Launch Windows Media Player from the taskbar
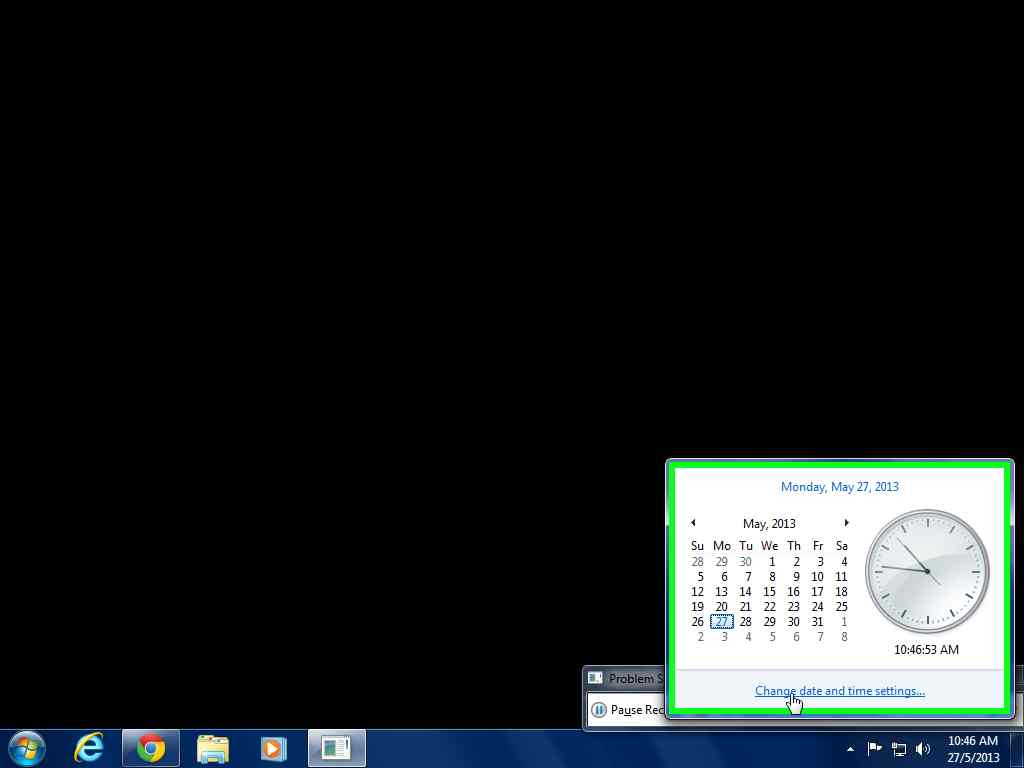This screenshot has height=768, width=1024. click(x=273, y=747)
